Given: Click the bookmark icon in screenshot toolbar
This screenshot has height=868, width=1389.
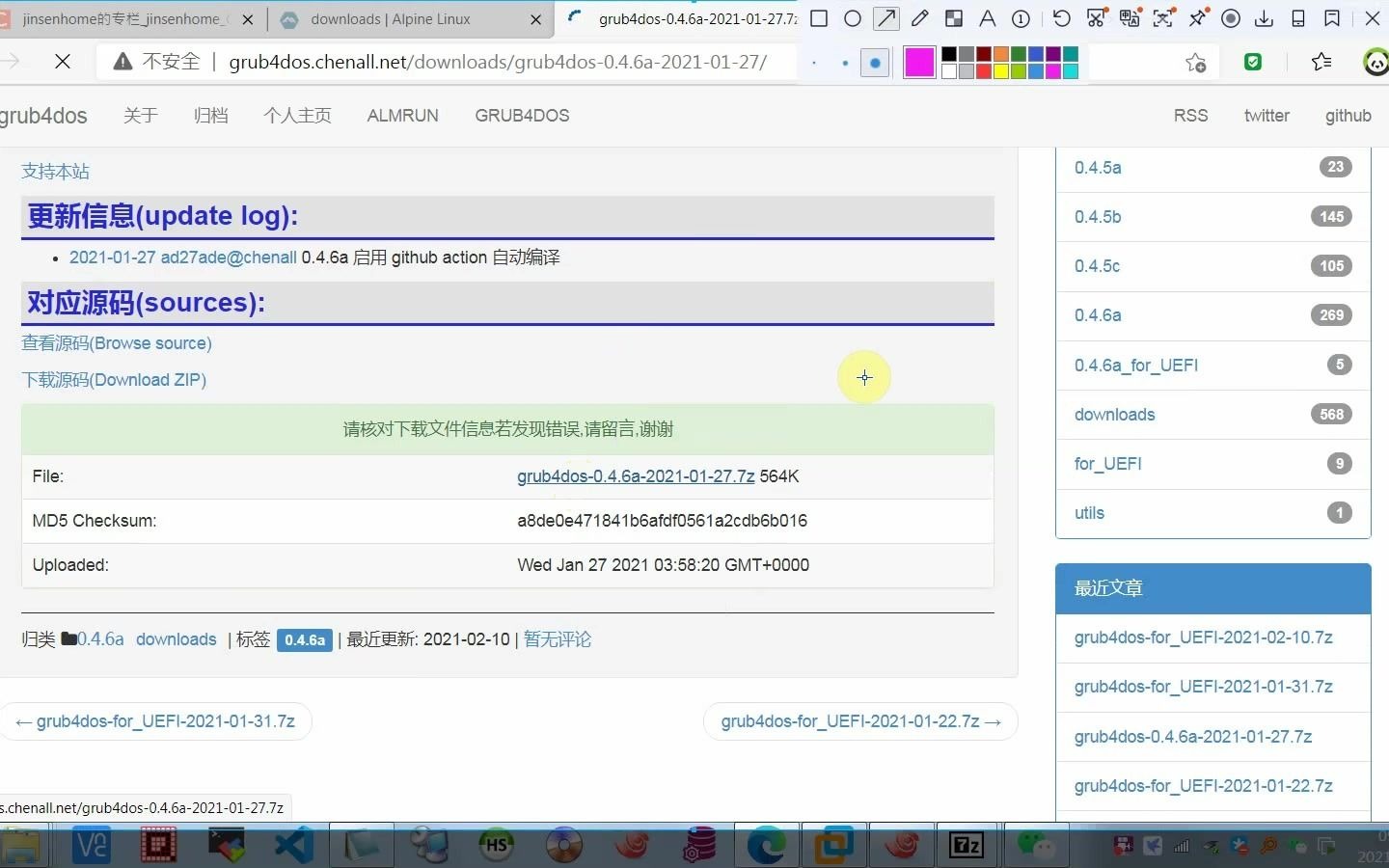Looking at the screenshot, I should pos(1332,18).
